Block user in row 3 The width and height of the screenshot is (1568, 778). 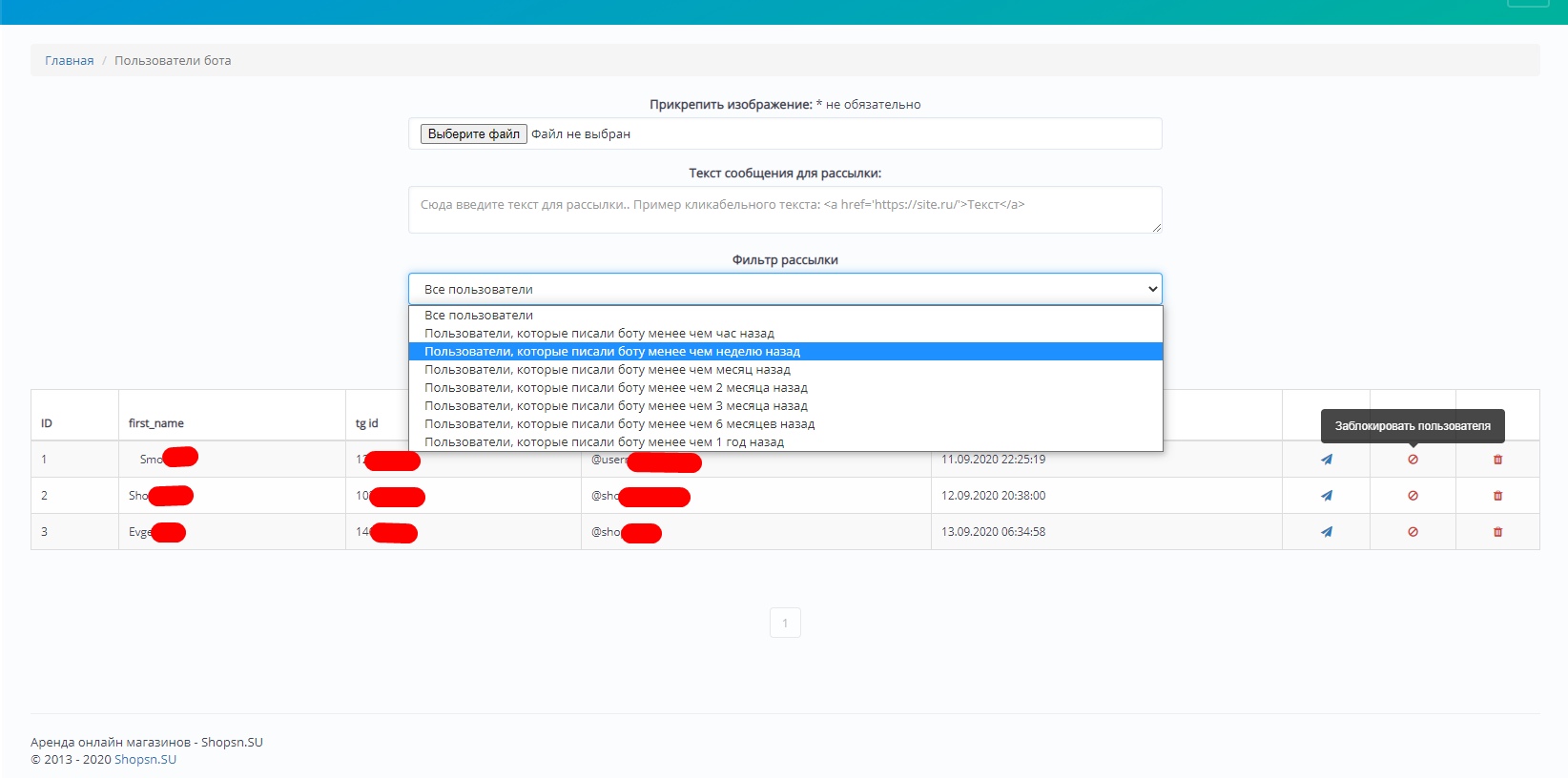(1413, 532)
